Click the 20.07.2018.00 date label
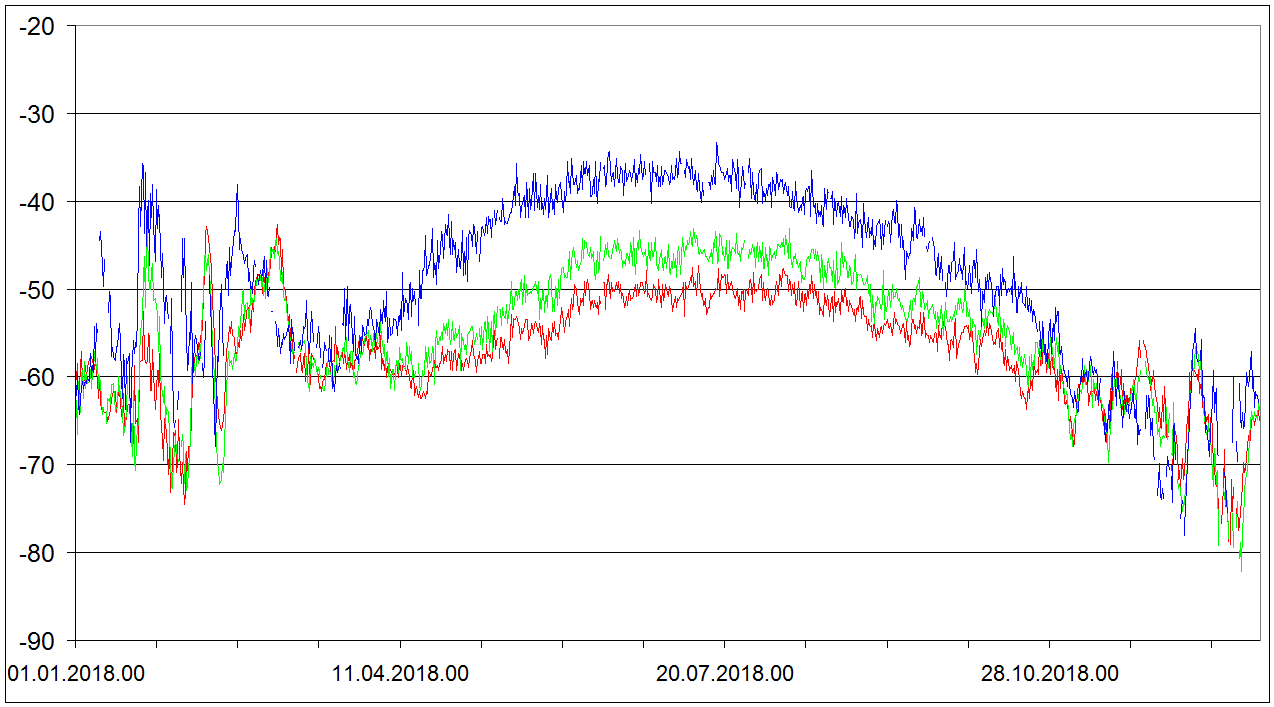The image size is (1274, 707). click(725, 673)
